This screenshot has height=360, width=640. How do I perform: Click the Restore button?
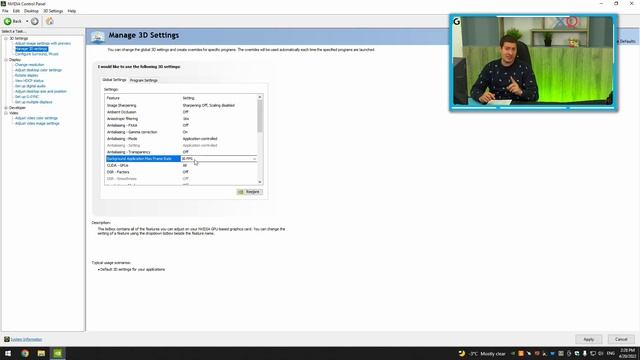[250, 192]
